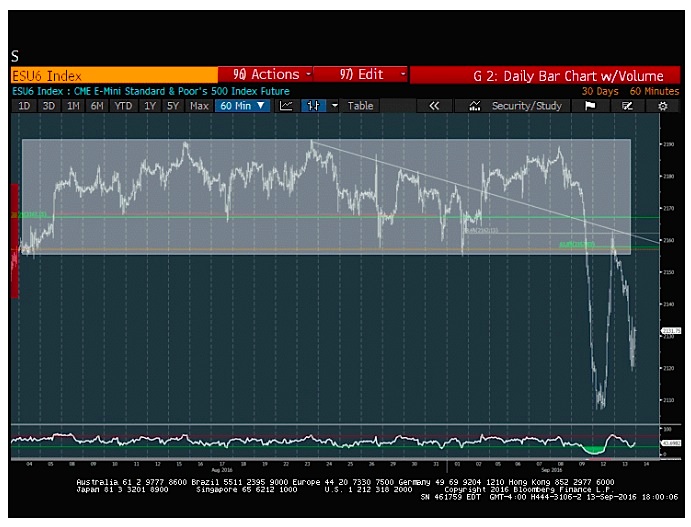The height and width of the screenshot is (527, 691).
Task: Click the oscillator value label on right axis
Action: (671, 443)
